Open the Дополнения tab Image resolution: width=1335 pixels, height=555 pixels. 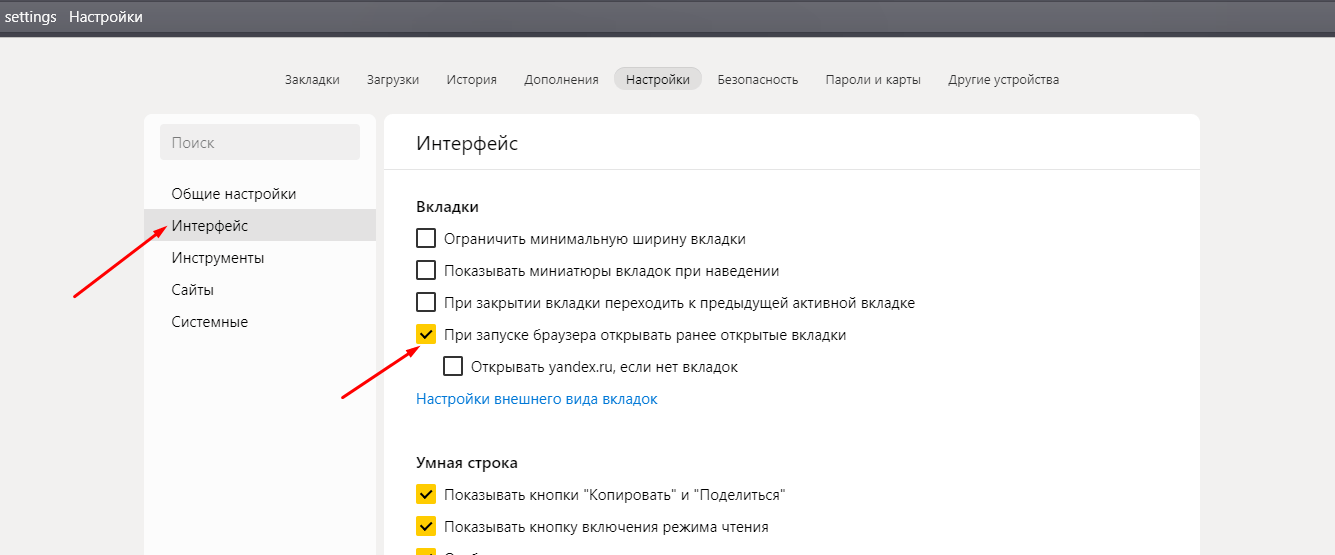561,80
